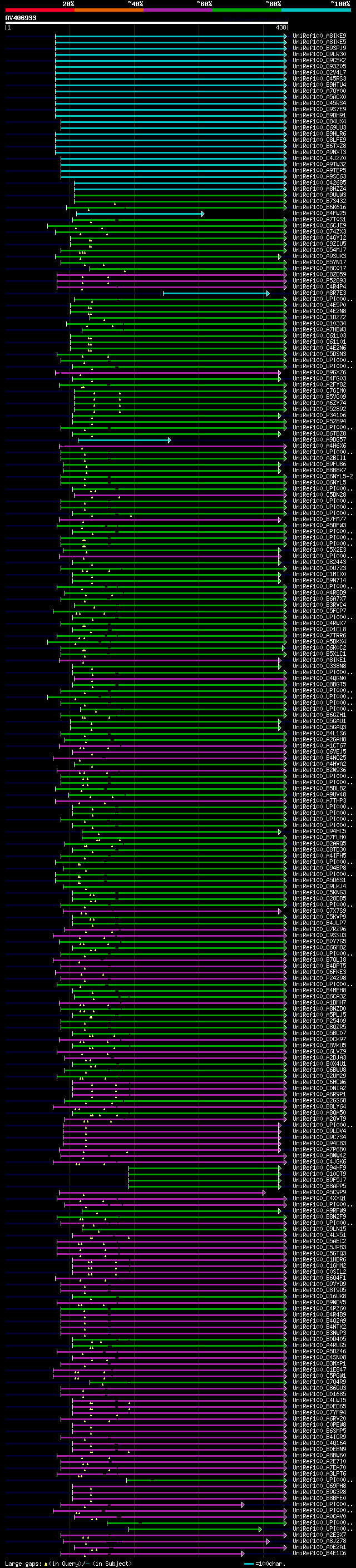Click the short cyan alignment bar for A8R7E3
Image resolution: width=356 pixels, height=1568 pixels.
[216, 293]
